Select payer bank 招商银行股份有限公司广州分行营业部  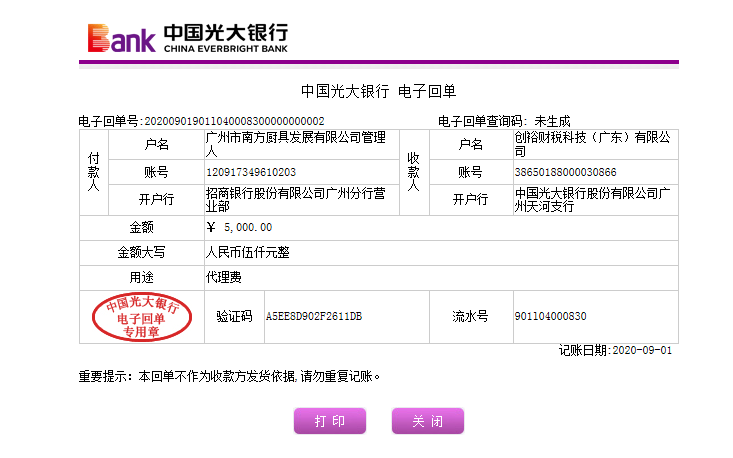pyautogui.click(x=296, y=200)
